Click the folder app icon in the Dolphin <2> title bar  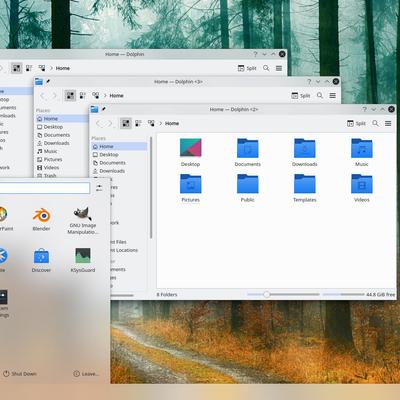coord(94,109)
